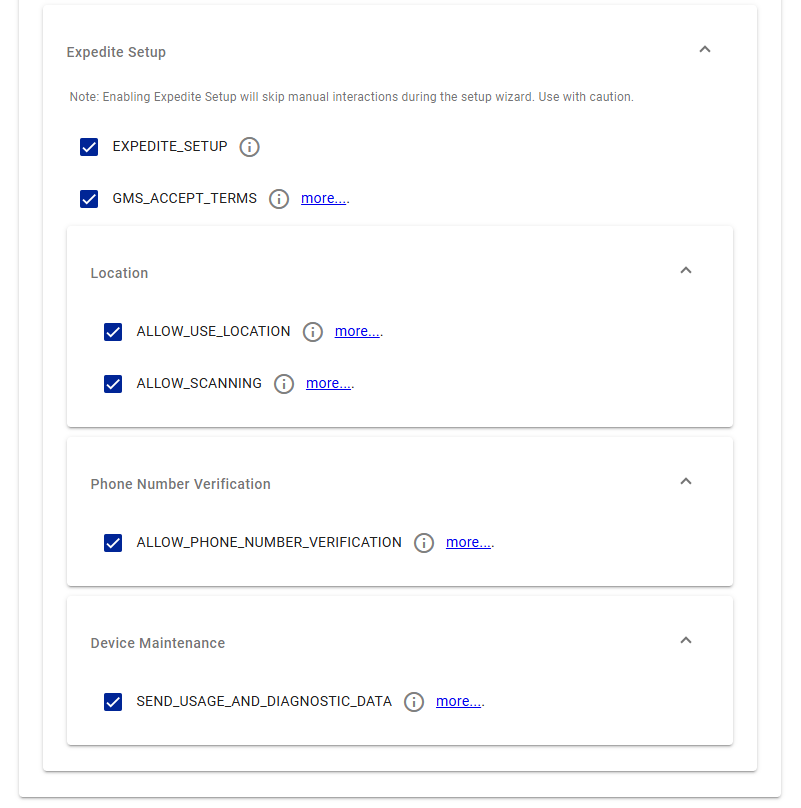Uncheck the ALLOW_SCANNING checkbox
This screenshot has height=808, width=801.
[x=113, y=384]
